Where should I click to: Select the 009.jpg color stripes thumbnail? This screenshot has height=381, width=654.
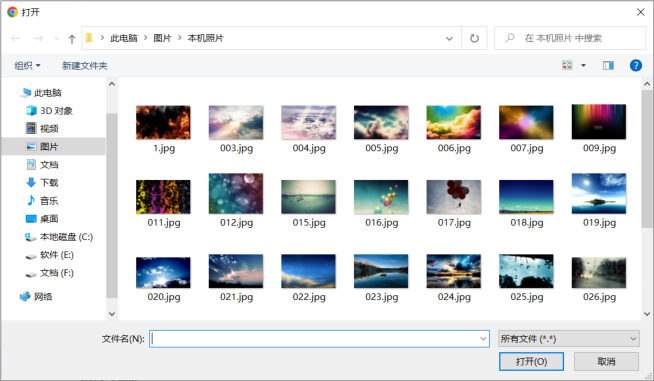tap(599, 121)
